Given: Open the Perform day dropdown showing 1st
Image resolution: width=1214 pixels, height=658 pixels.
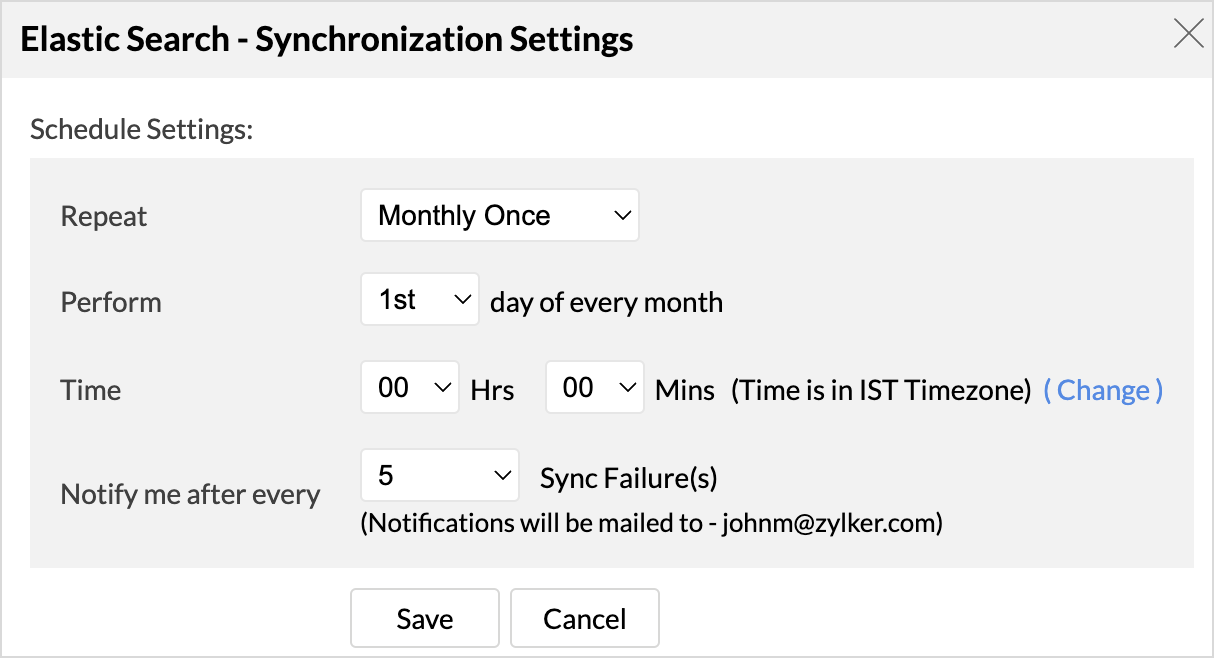Looking at the screenshot, I should [420, 299].
